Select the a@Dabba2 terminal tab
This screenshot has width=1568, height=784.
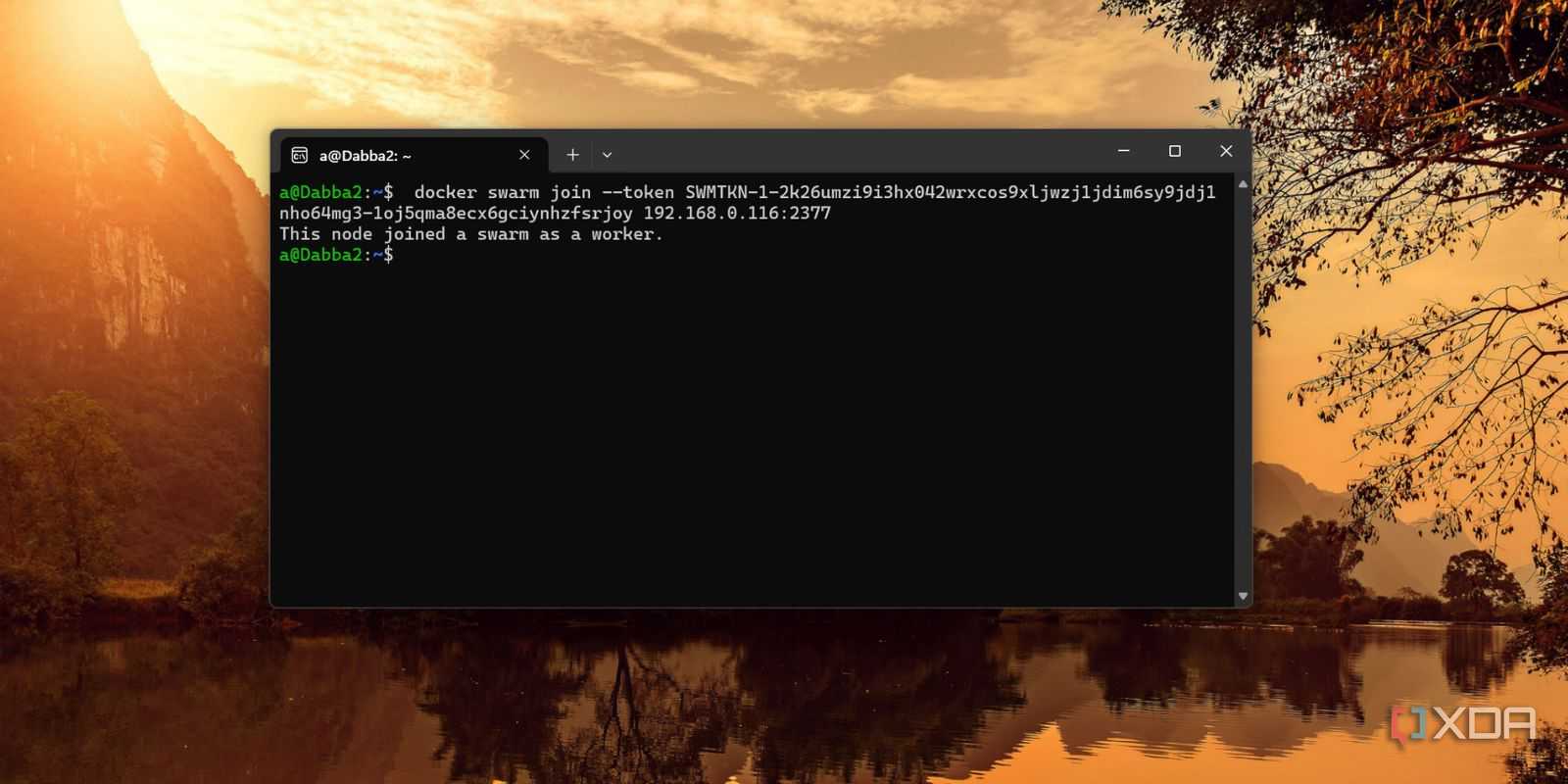point(414,155)
